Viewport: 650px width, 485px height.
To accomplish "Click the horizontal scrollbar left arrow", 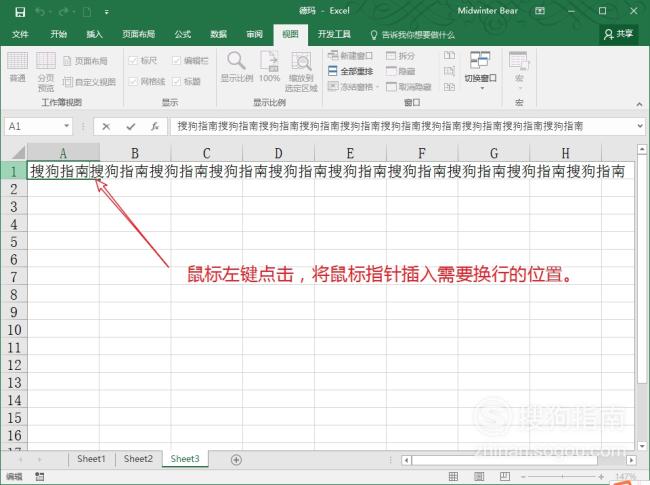I will point(407,460).
